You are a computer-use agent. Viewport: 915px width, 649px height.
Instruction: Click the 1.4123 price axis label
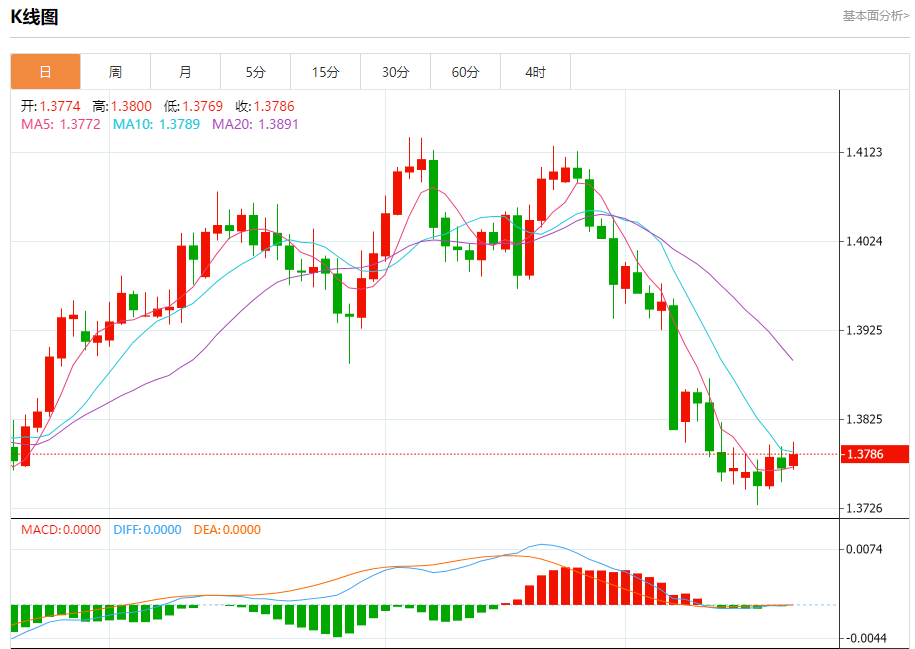[x=864, y=153]
